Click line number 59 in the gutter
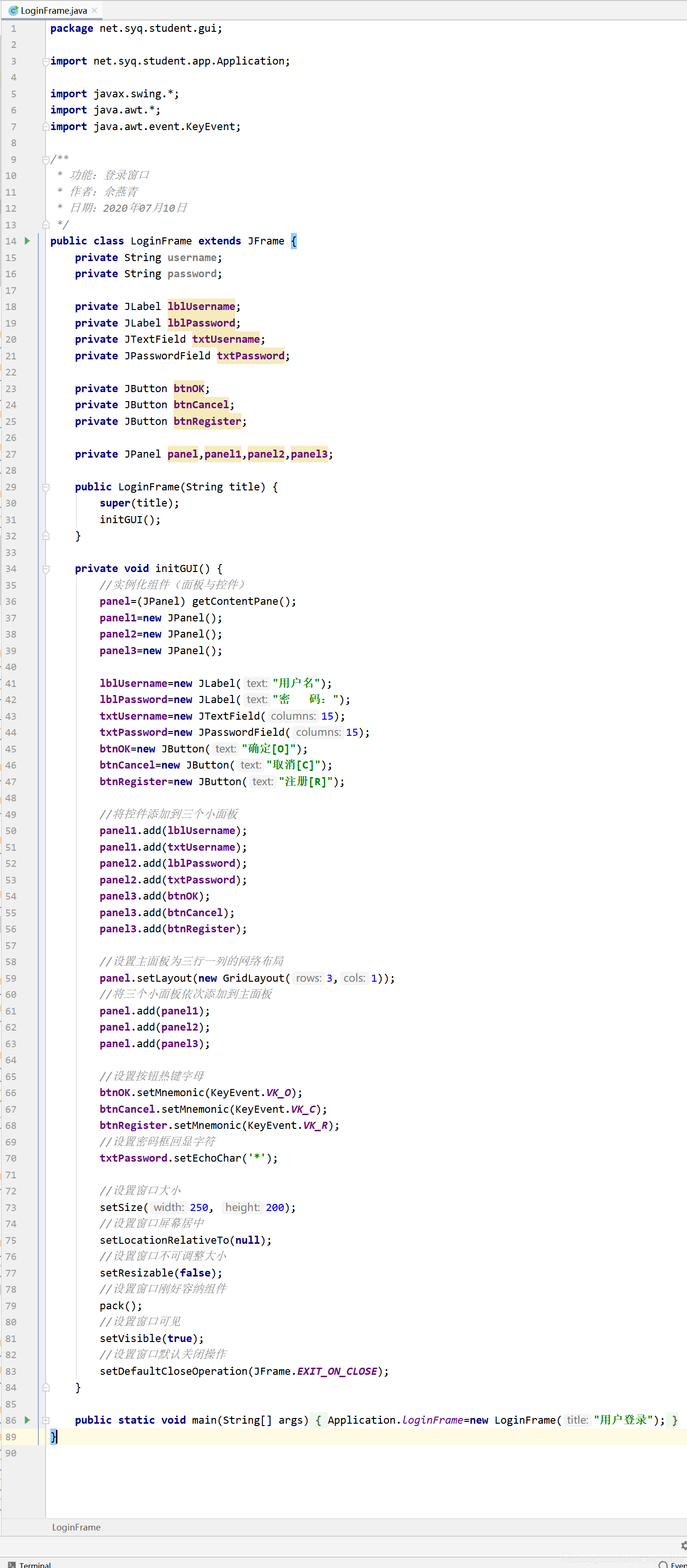Viewport: 687px width, 1568px height. [11, 978]
